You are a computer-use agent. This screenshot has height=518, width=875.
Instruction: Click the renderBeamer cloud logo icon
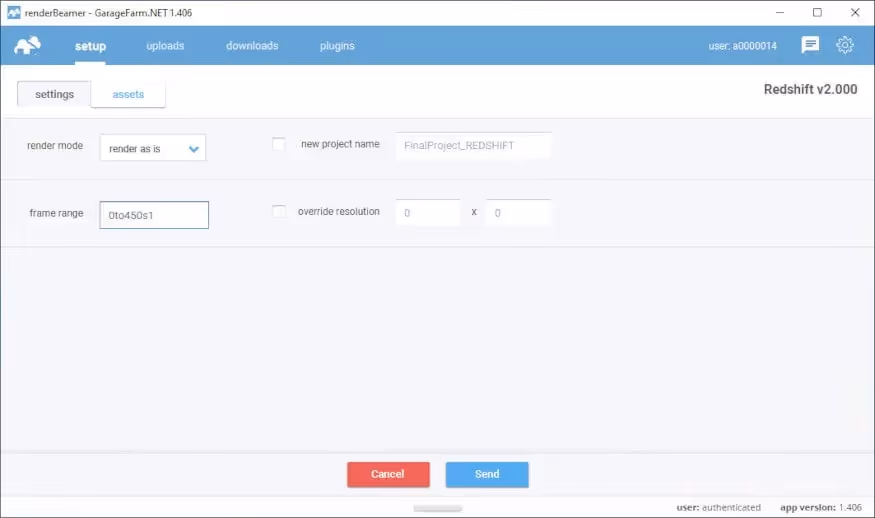27,45
